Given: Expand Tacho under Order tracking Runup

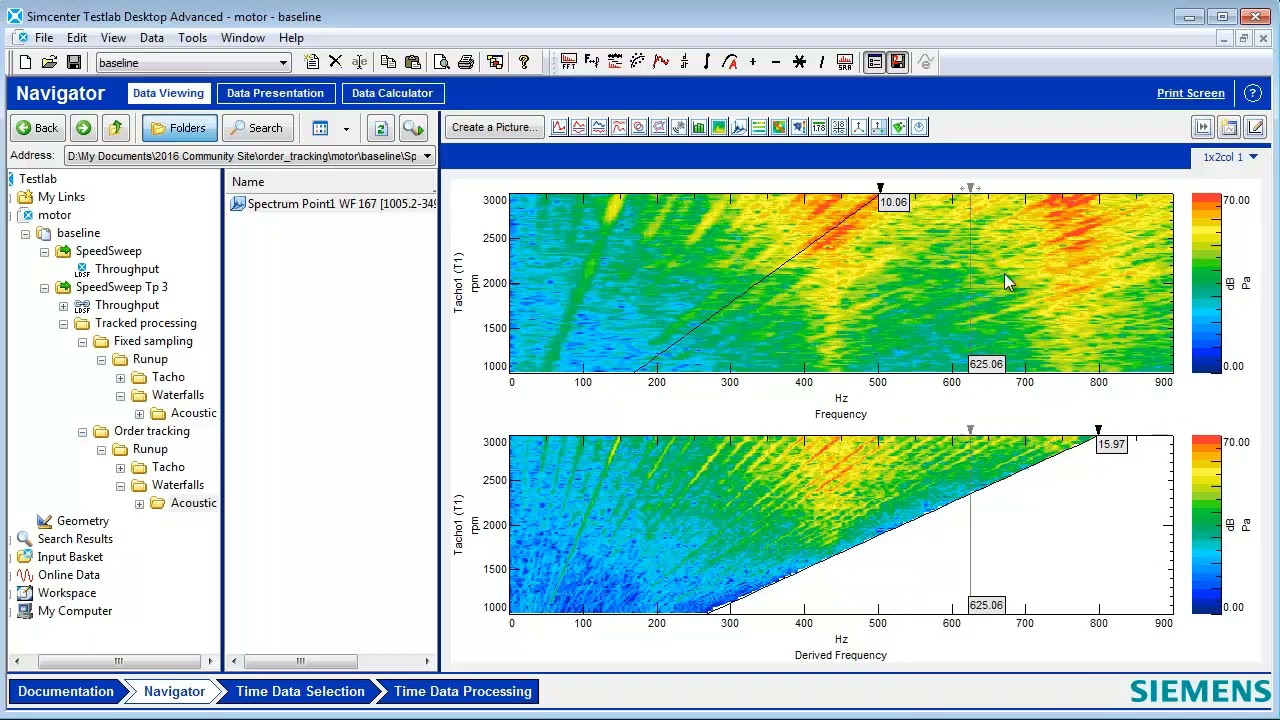Looking at the screenshot, I should pyautogui.click(x=120, y=467).
